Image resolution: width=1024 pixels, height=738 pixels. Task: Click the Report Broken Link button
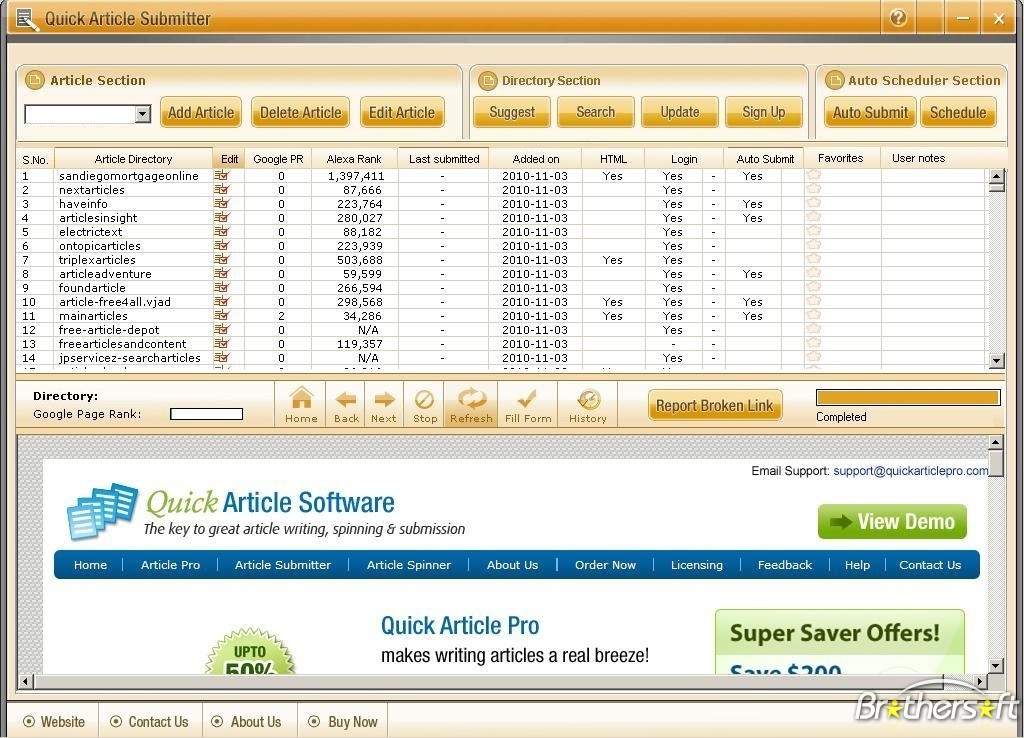point(714,406)
